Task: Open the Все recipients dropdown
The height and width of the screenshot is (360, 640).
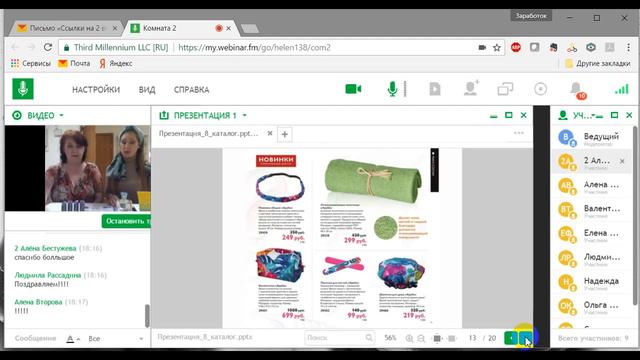Action: pyautogui.click(x=116, y=339)
